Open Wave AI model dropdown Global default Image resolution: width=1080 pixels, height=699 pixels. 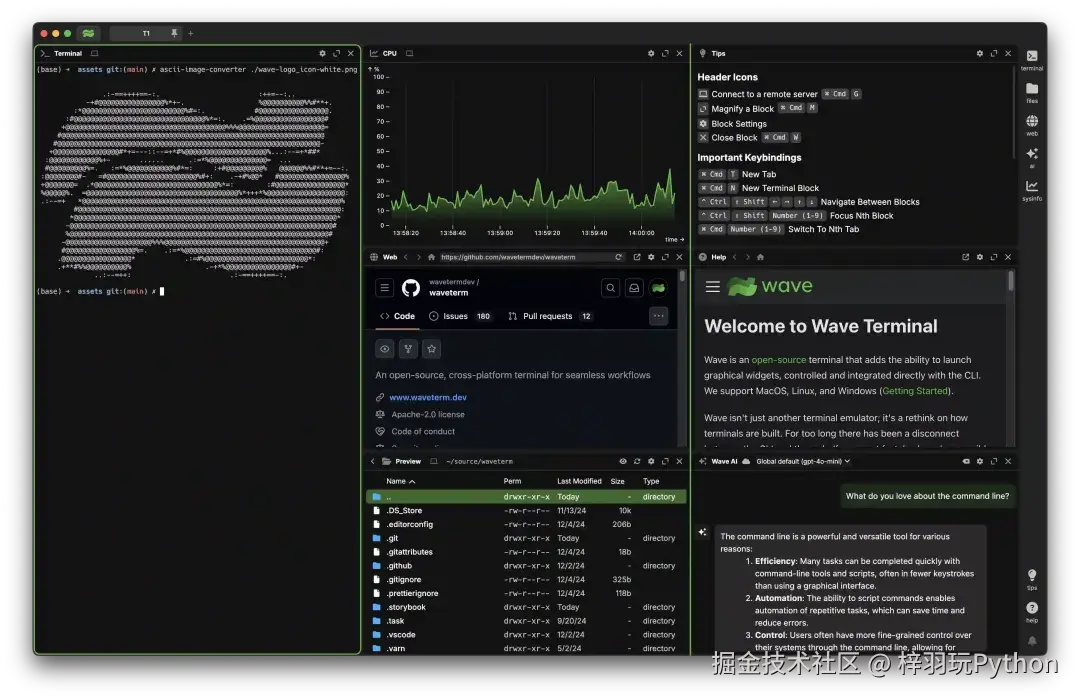pyautogui.click(x=803, y=461)
